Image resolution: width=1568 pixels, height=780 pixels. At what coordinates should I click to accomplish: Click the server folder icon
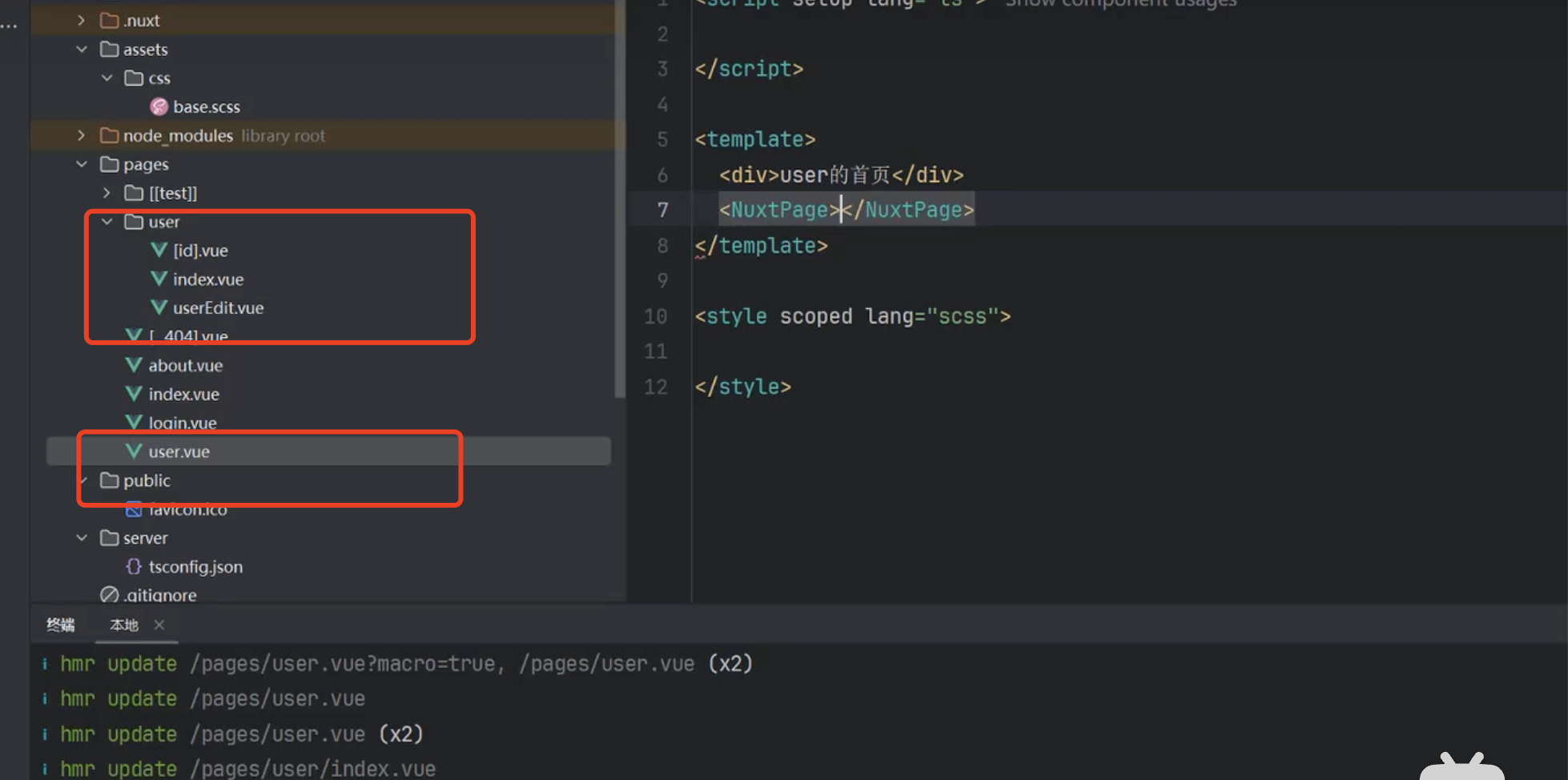click(109, 537)
